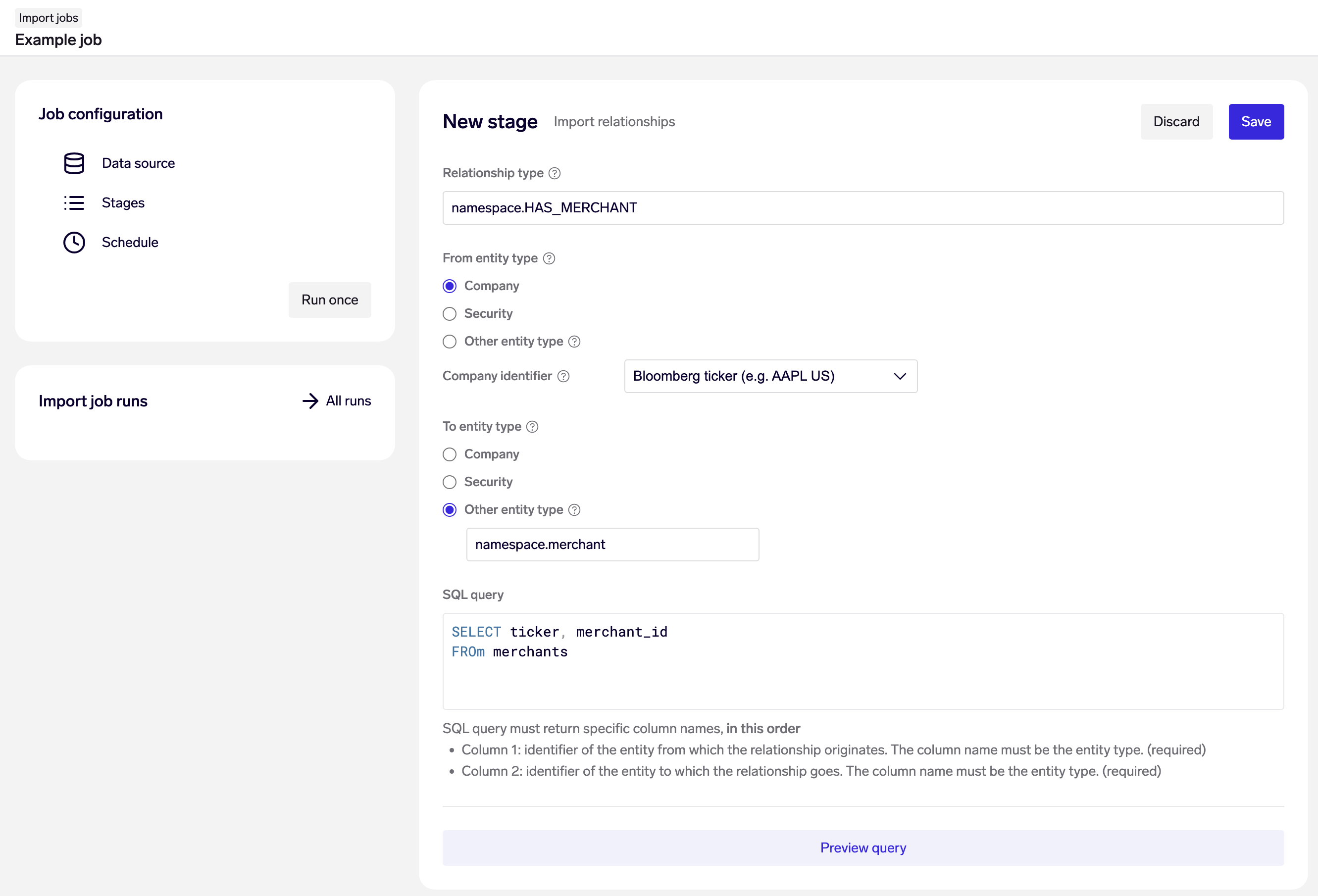Click the SQL query label
The image size is (1318, 896).
(473, 595)
